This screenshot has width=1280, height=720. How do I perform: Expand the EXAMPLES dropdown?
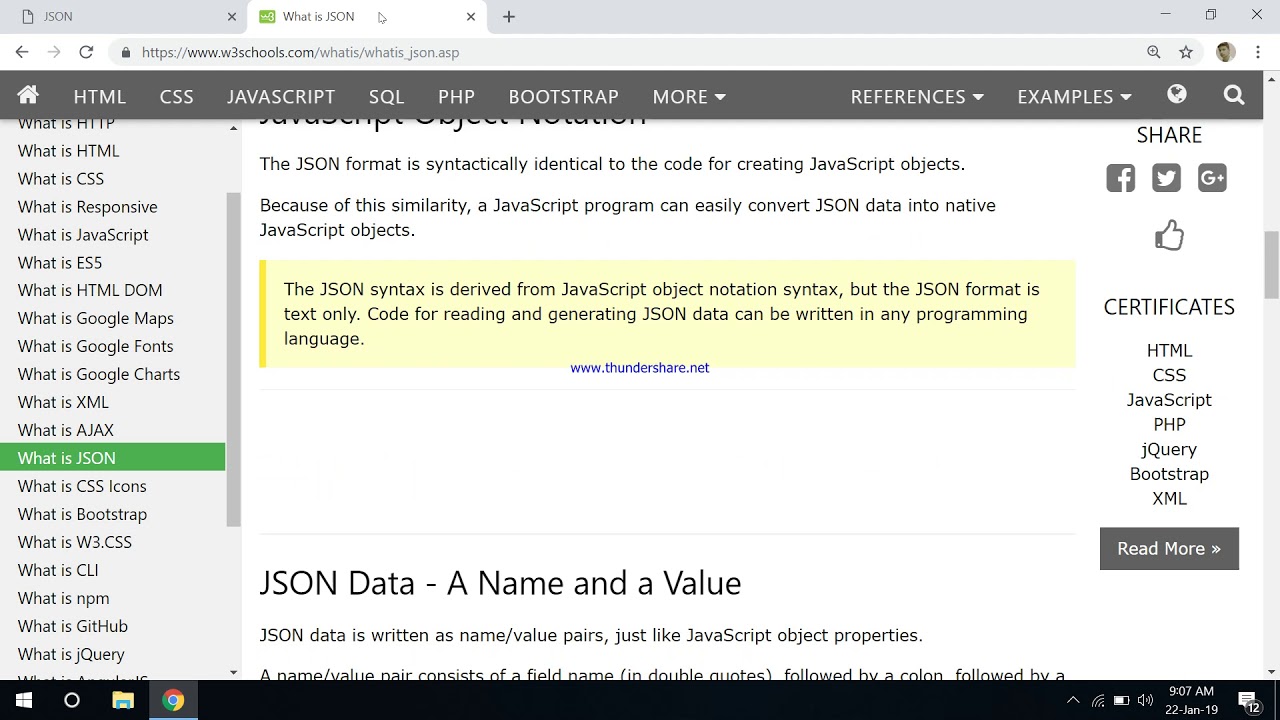[x=1074, y=96]
